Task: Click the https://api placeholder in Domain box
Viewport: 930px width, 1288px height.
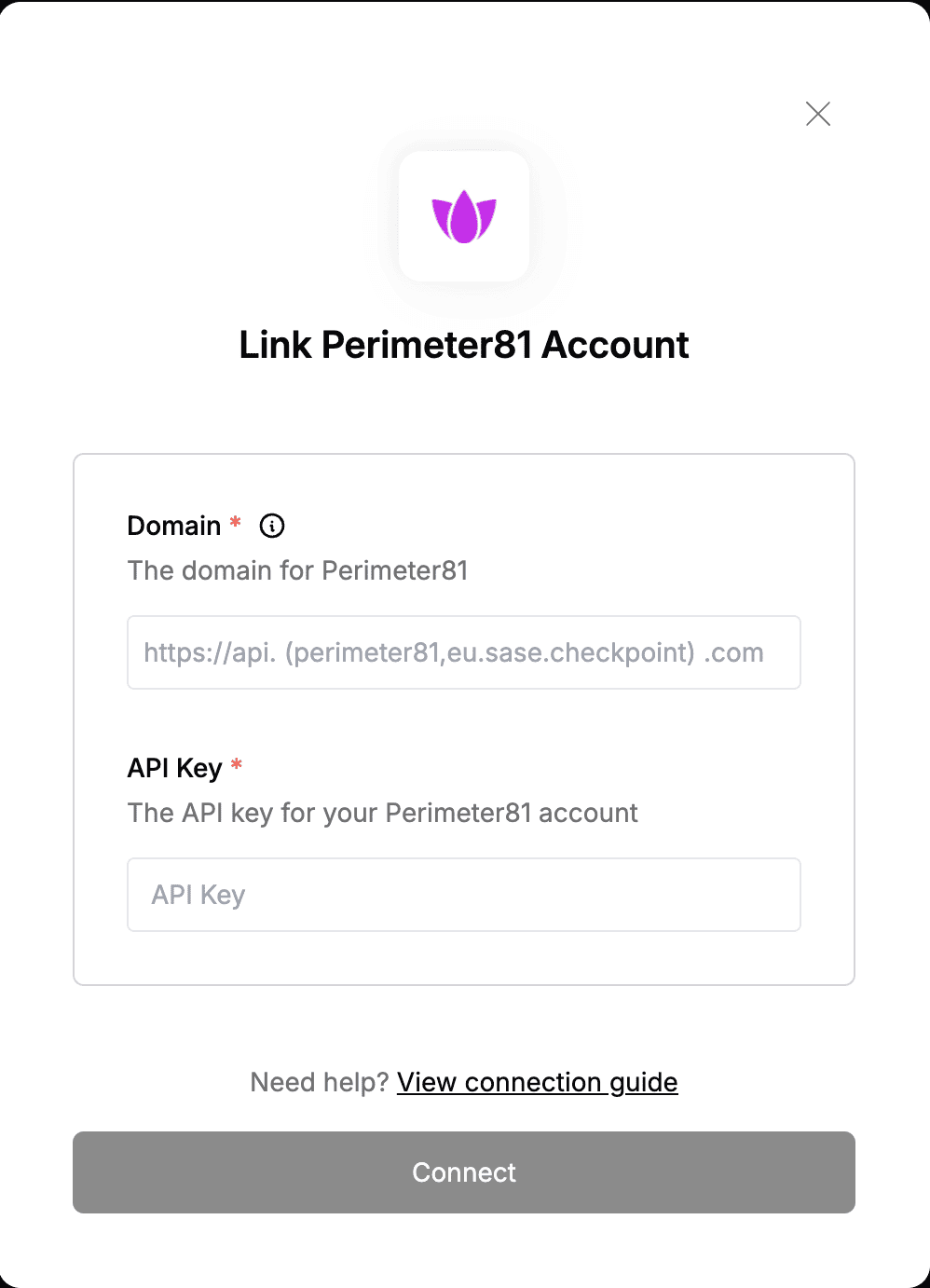Action: coord(210,652)
